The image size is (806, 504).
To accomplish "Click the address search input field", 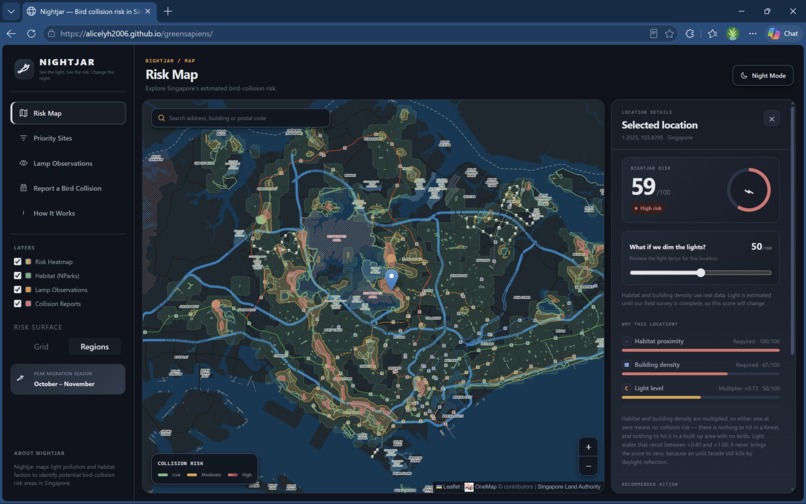I will (241, 118).
